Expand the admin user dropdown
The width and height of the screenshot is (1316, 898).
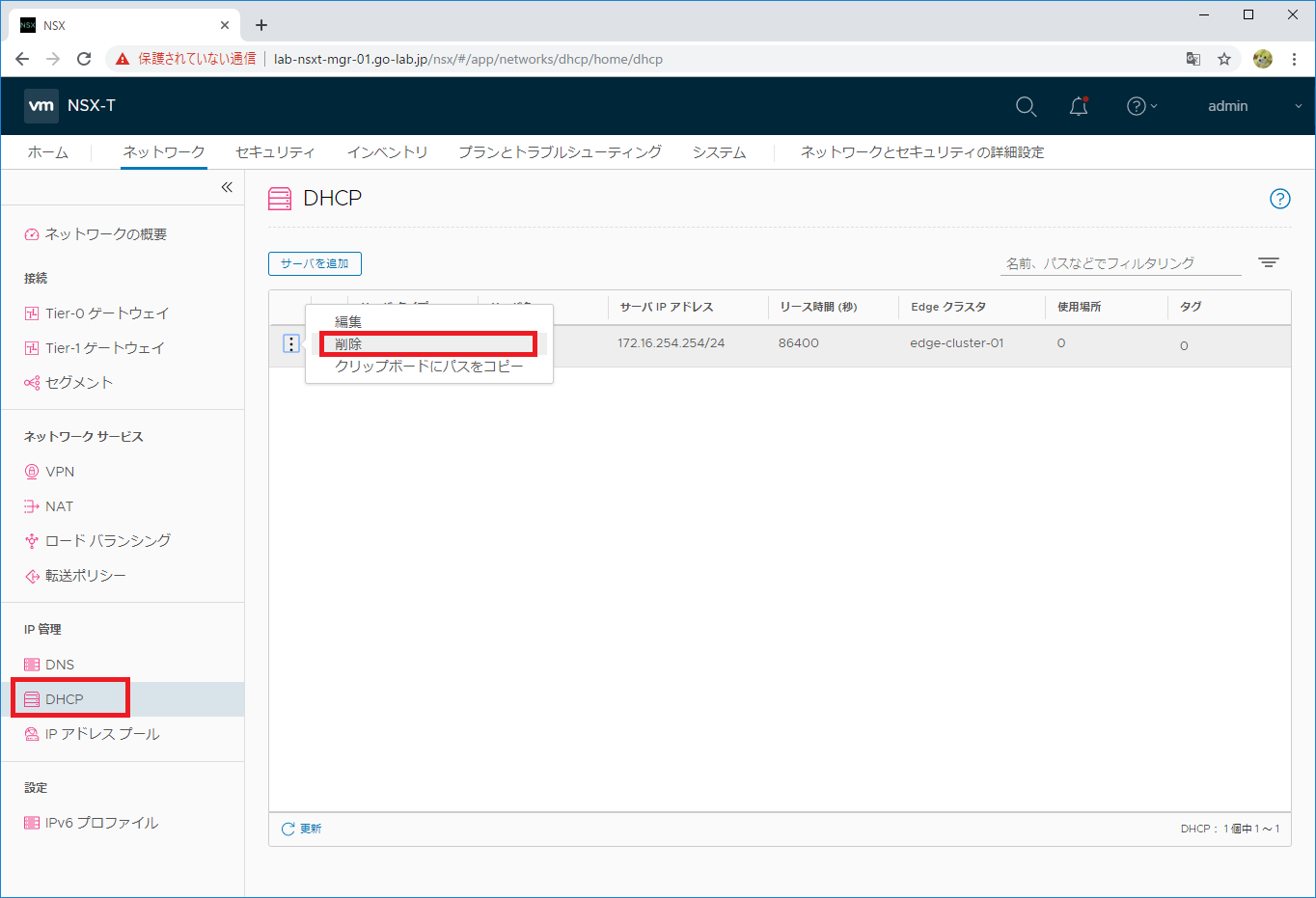(x=1254, y=106)
